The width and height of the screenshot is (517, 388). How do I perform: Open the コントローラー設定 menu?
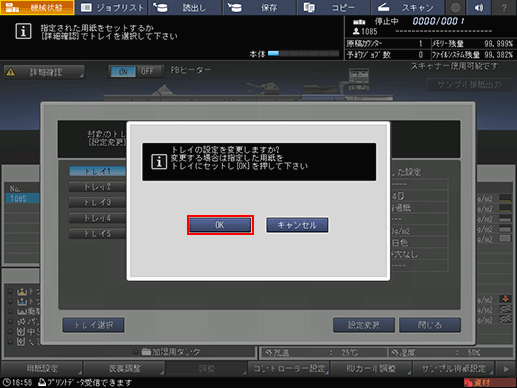289,368
